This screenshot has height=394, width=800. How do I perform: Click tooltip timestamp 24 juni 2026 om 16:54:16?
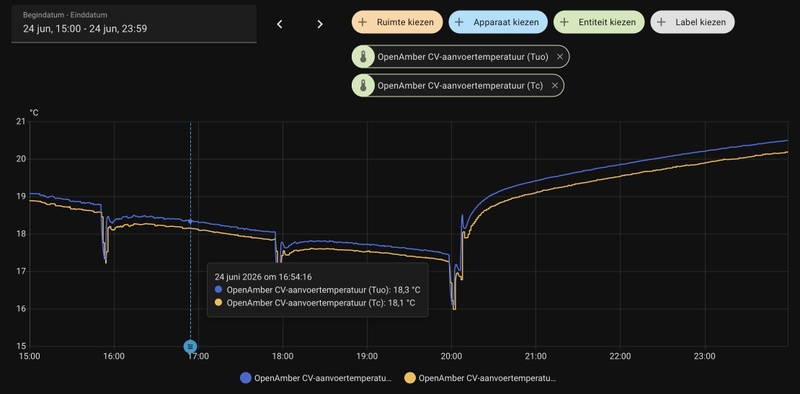pos(263,277)
